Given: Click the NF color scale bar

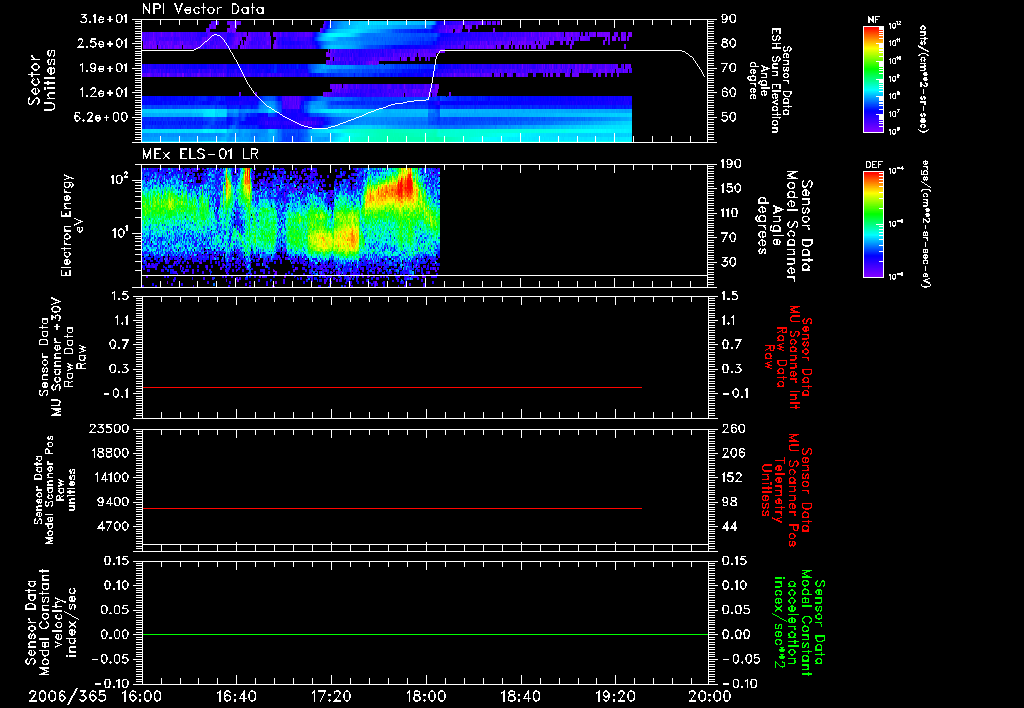Looking at the screenshot, I should 873,79.
